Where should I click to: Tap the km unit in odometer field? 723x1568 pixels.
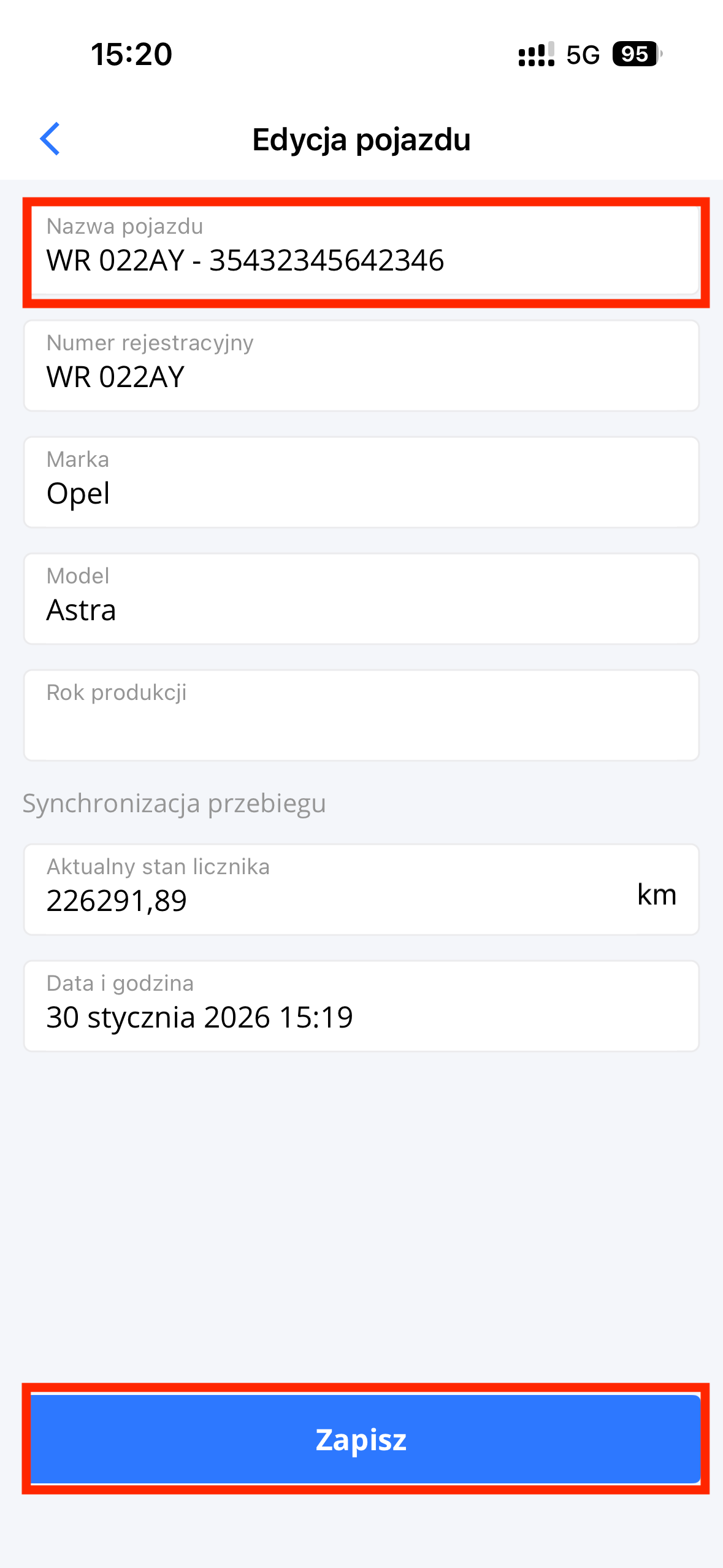[656, 894]
